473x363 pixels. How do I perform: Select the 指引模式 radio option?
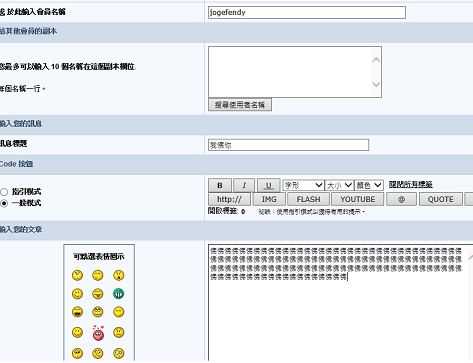(4, 192)
